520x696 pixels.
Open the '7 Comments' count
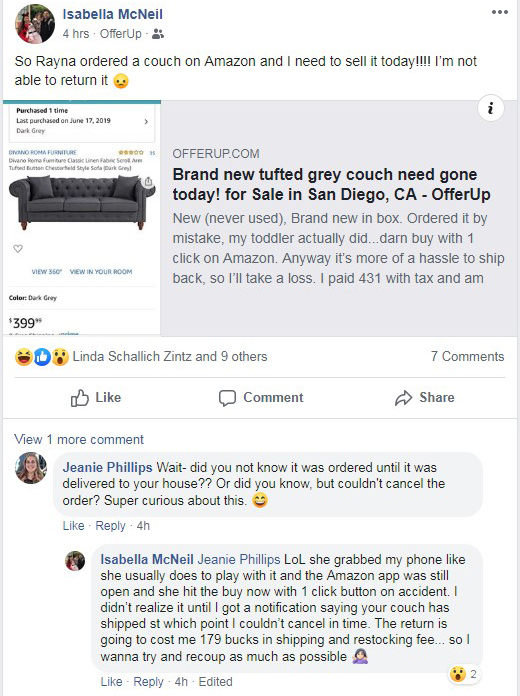tap(467, 356)
